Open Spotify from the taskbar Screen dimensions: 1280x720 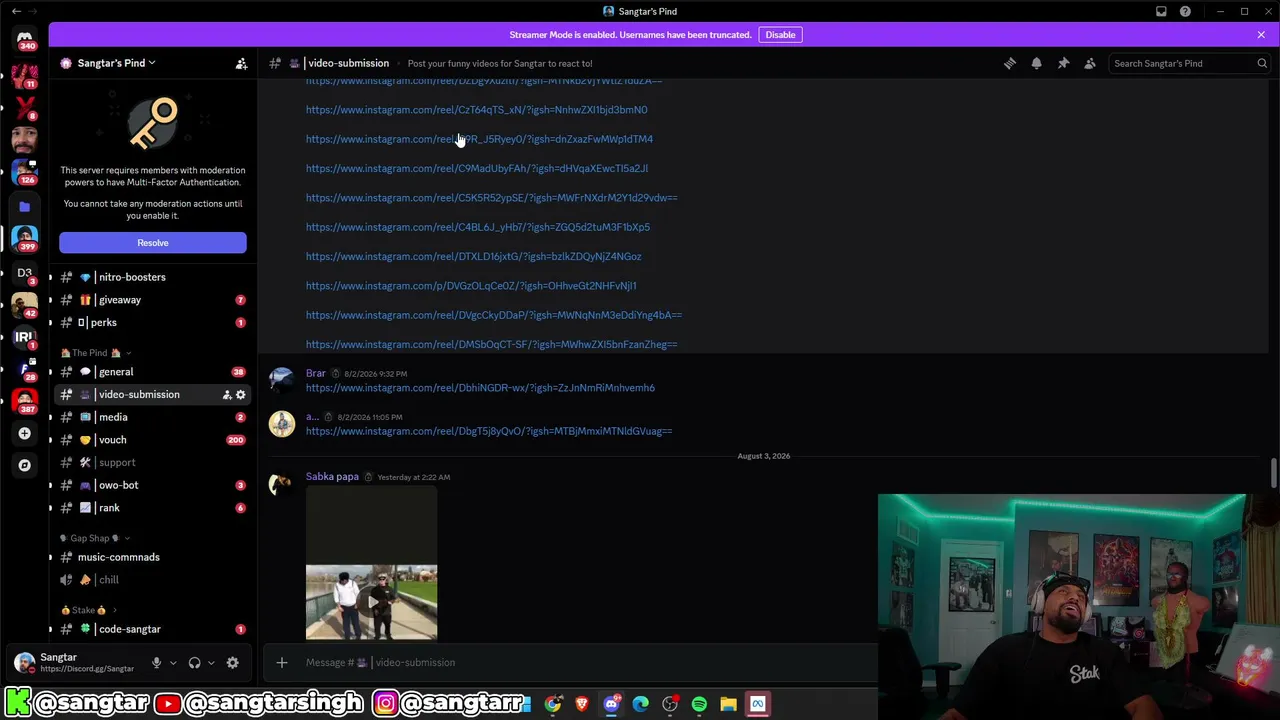tap(699, 704)
